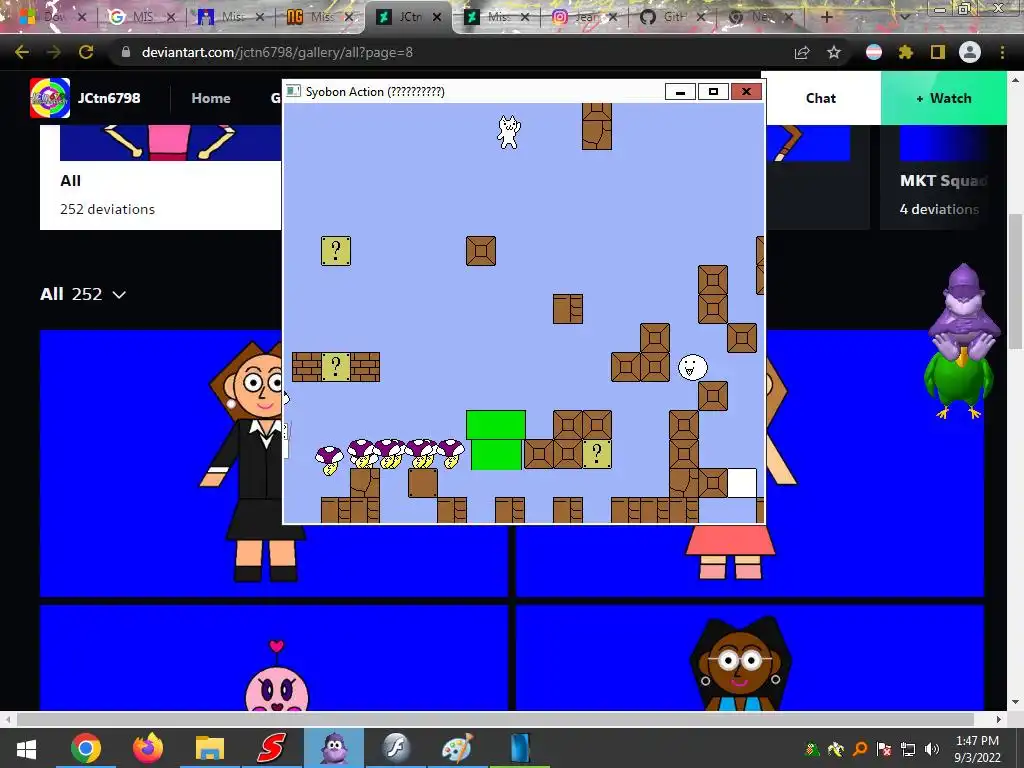Click the green pipe in Syobon Action
Screen dimensions: 1024x768
tap(496, 440)
